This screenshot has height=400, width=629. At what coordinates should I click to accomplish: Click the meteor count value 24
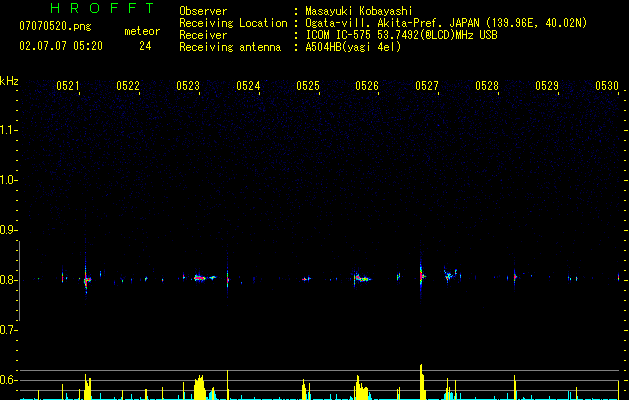[145, 46]
